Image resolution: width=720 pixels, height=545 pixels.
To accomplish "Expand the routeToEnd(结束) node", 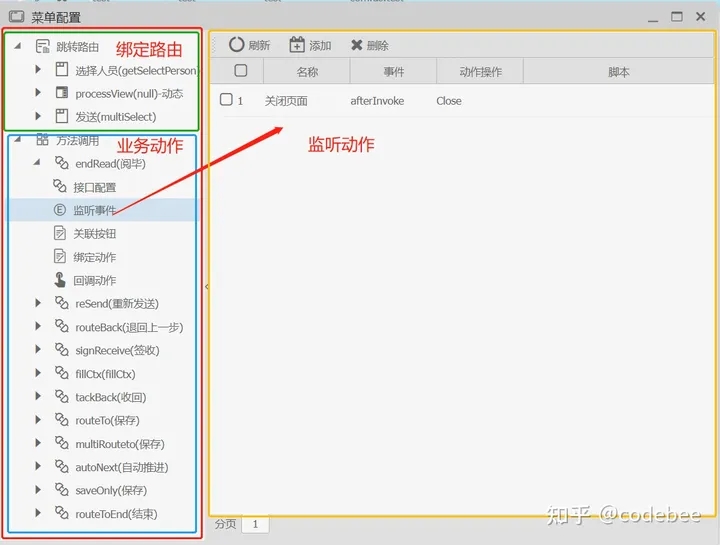I will [38, 513].
